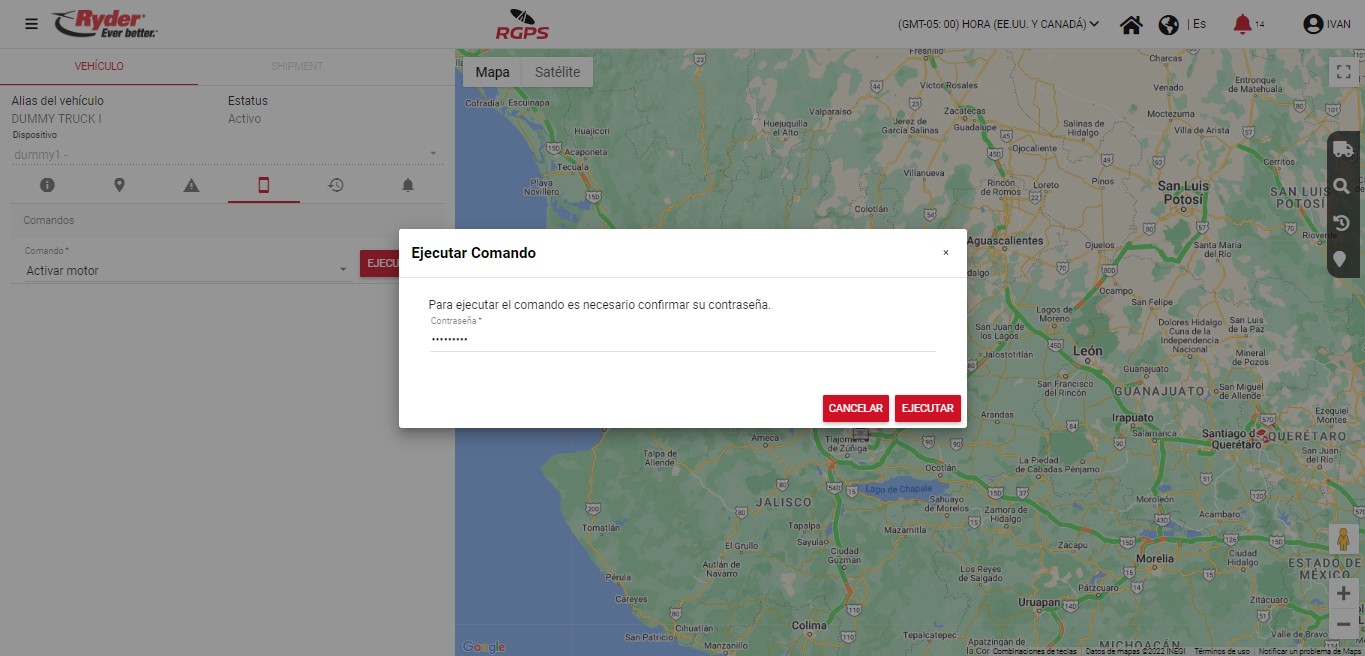Click the Contraseña password field
1365x656 pixels.
(x=682, y=339)
